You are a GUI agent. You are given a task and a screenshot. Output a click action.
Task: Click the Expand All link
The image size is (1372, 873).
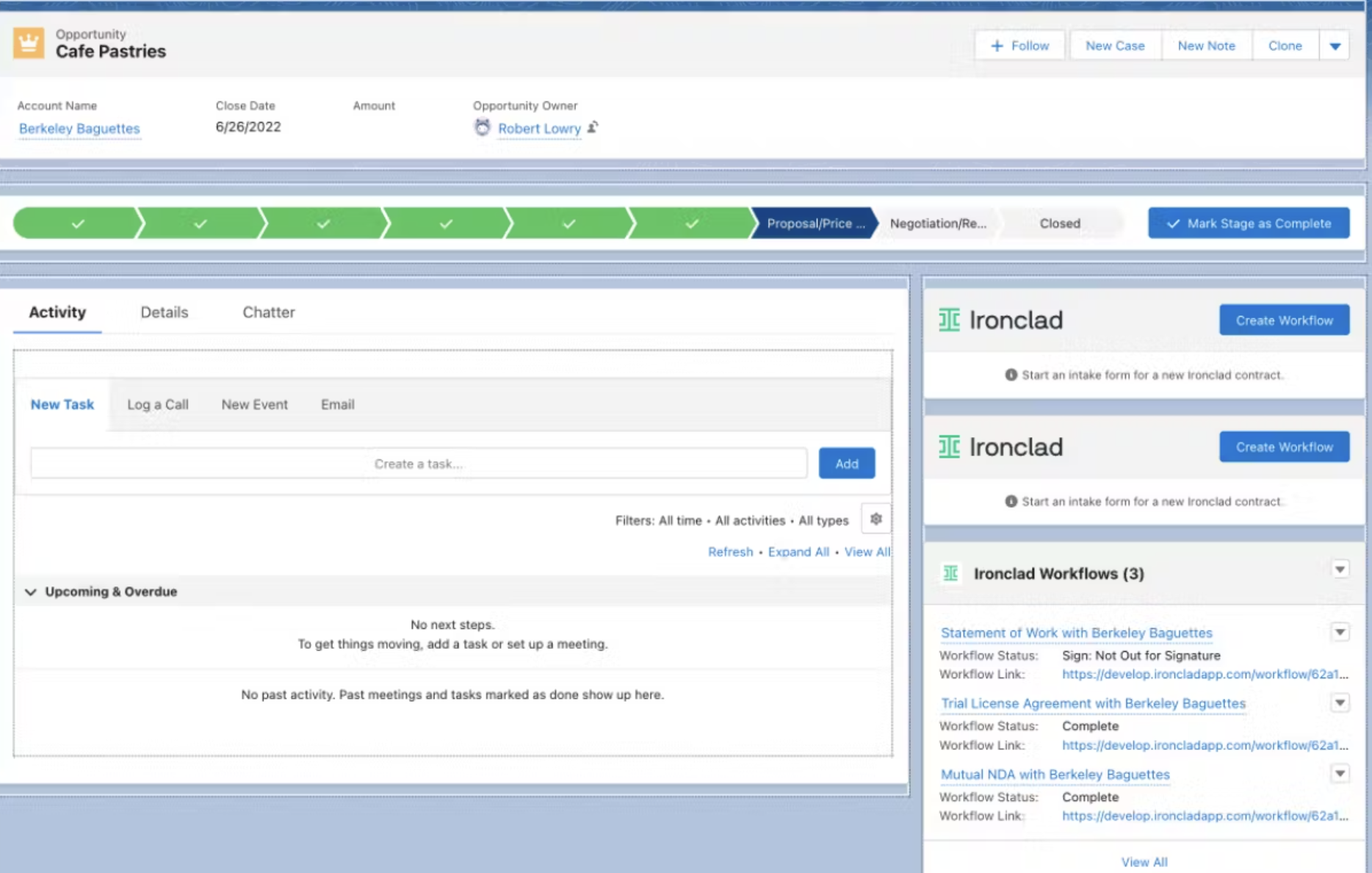coord(798,552)
